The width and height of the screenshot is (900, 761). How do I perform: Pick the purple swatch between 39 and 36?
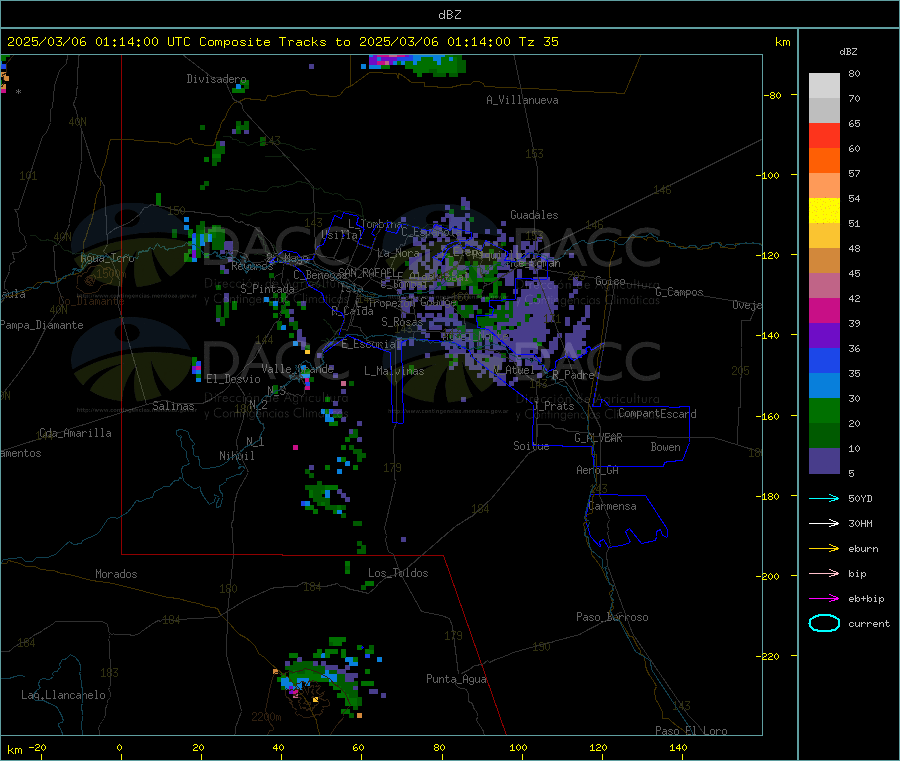pyautogui.click(x=824, y=336)
